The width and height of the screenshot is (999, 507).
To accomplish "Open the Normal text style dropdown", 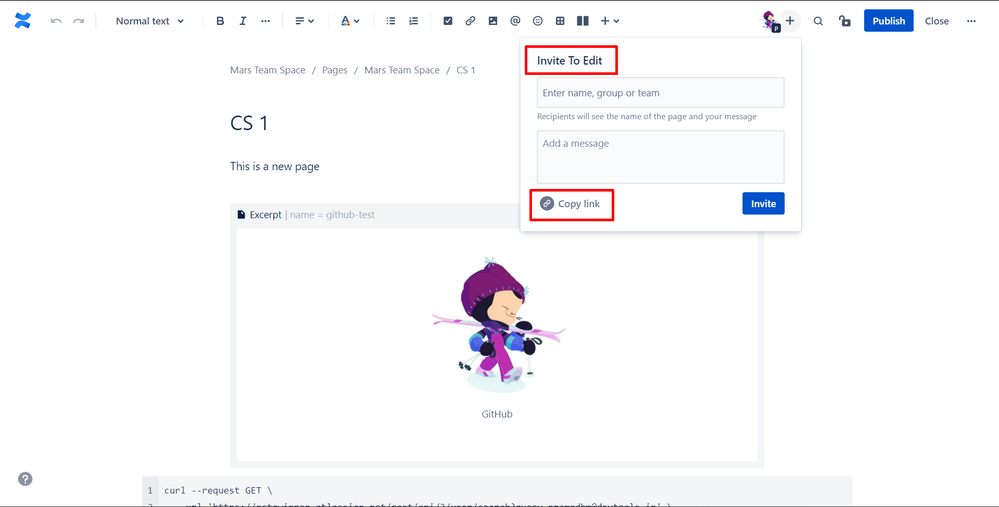I will (150, 21).
